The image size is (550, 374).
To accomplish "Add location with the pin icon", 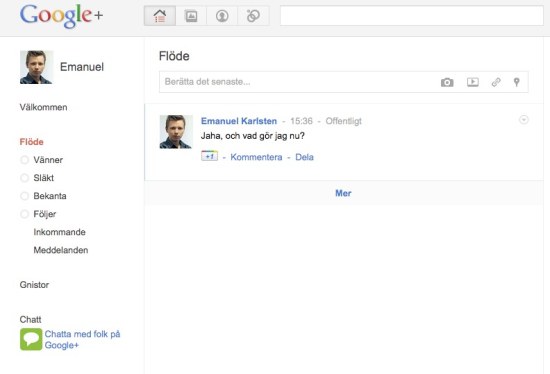I will pyautogui.click(x=516, y=82).
